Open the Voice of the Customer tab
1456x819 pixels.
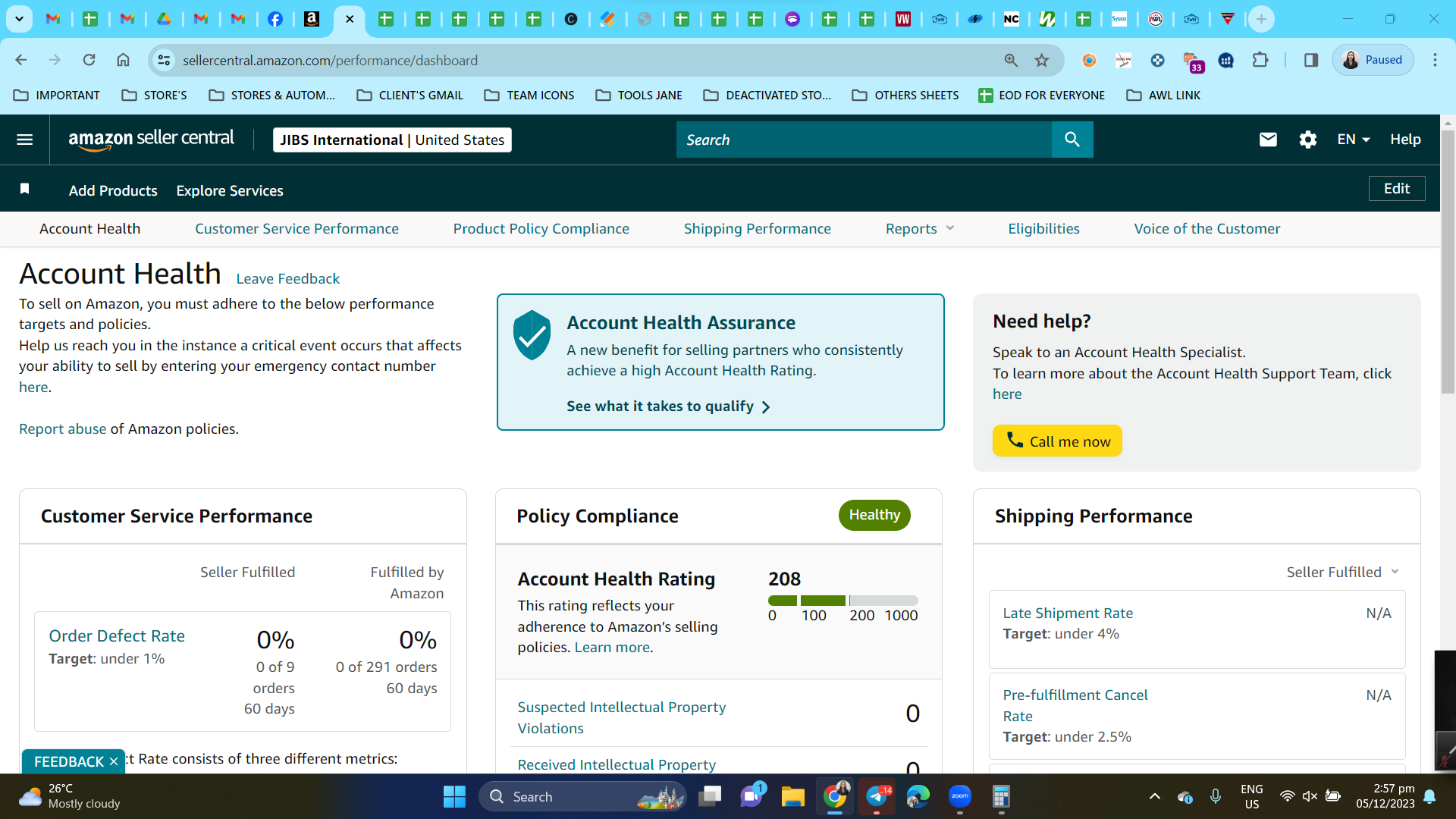pos(1207,229)
